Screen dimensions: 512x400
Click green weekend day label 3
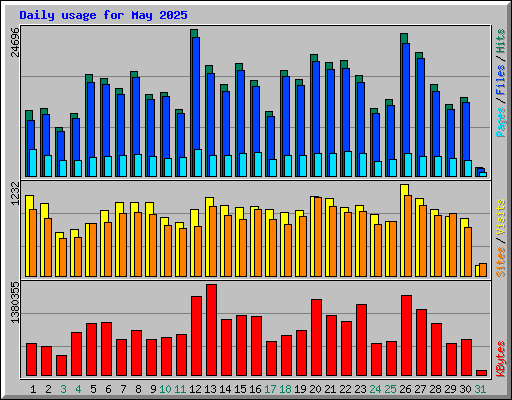(x=63, y=389)
